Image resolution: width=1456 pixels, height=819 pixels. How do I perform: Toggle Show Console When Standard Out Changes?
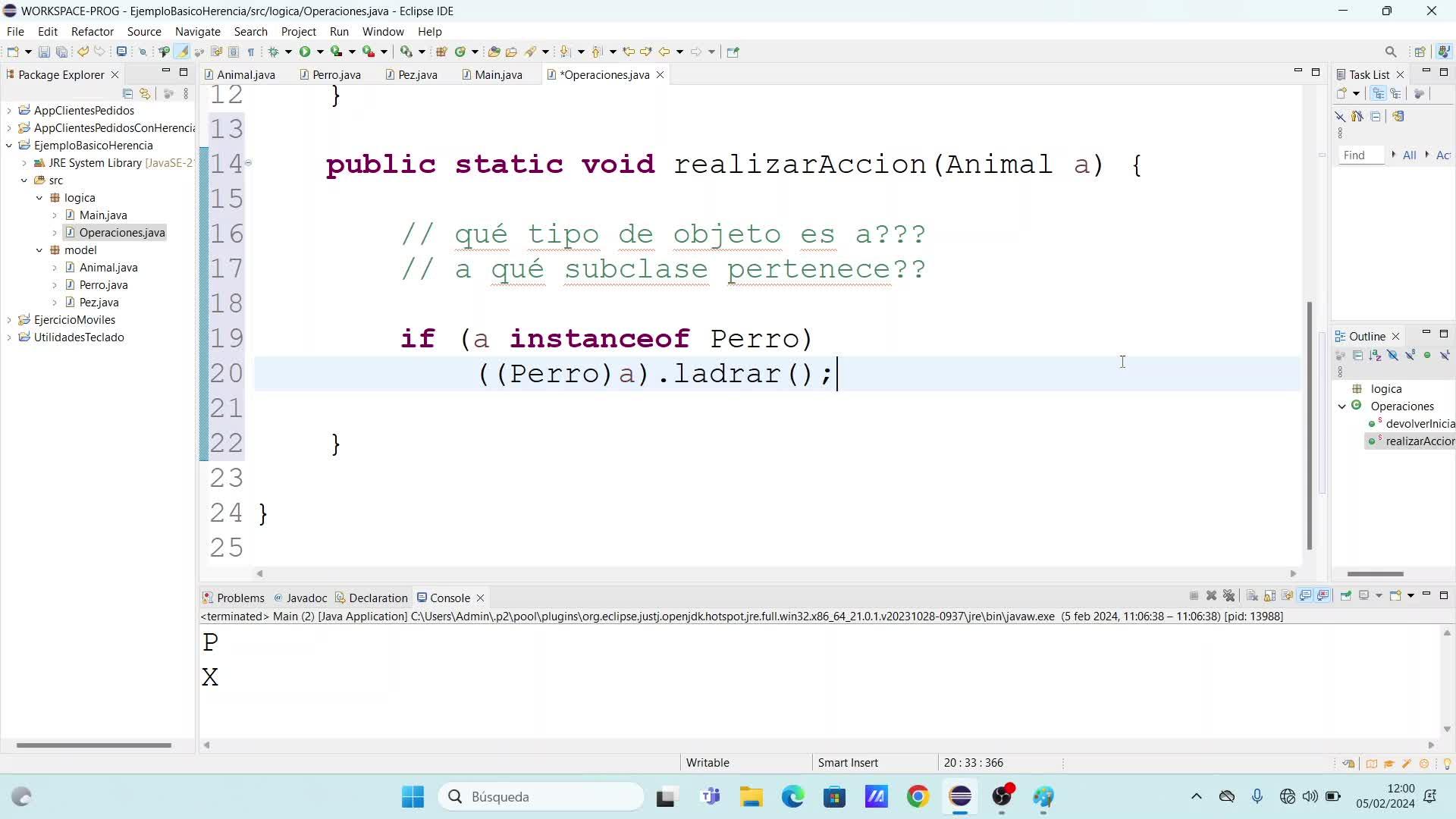click(x=1306, y=595)
